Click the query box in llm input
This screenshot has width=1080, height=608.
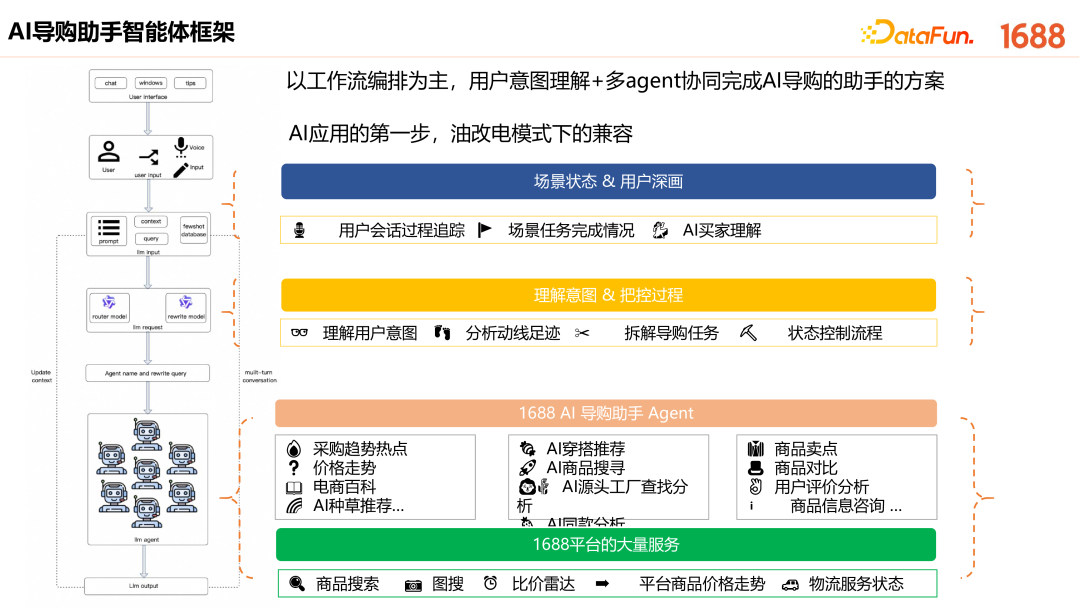coord(151,238)
